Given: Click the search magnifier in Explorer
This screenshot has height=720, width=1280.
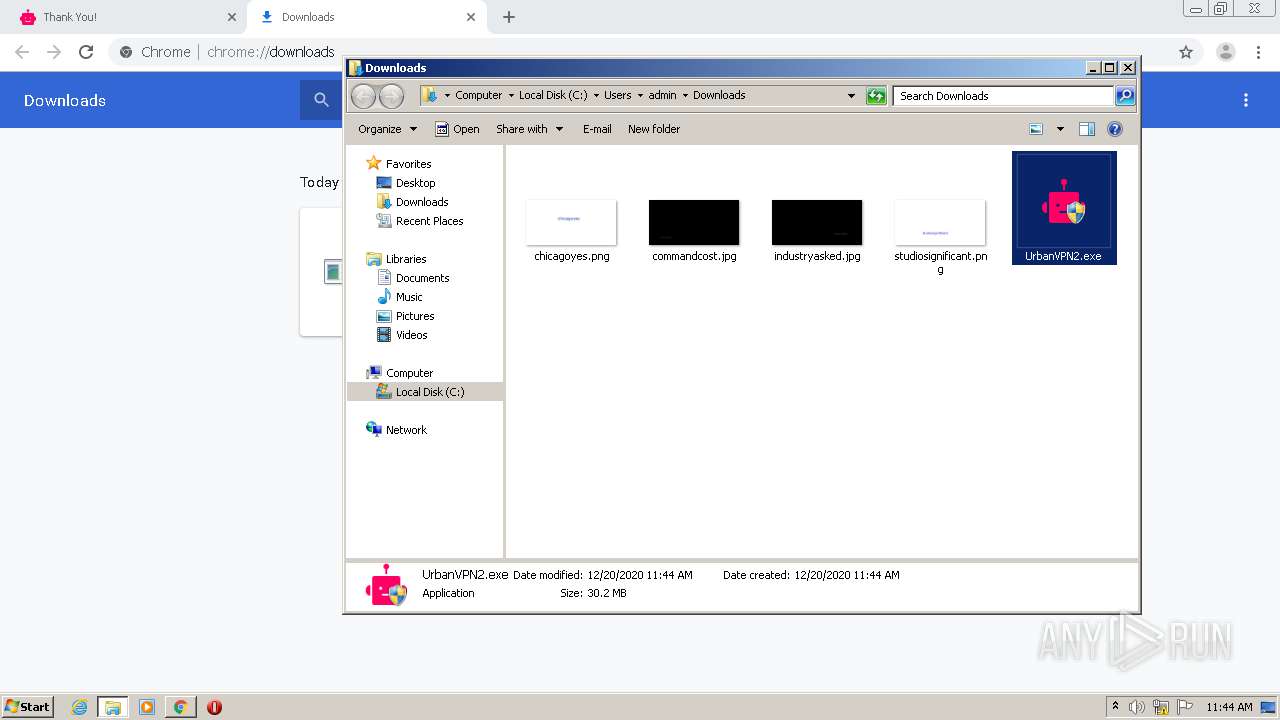Looking at the screenshot, I should [1125, 96].
